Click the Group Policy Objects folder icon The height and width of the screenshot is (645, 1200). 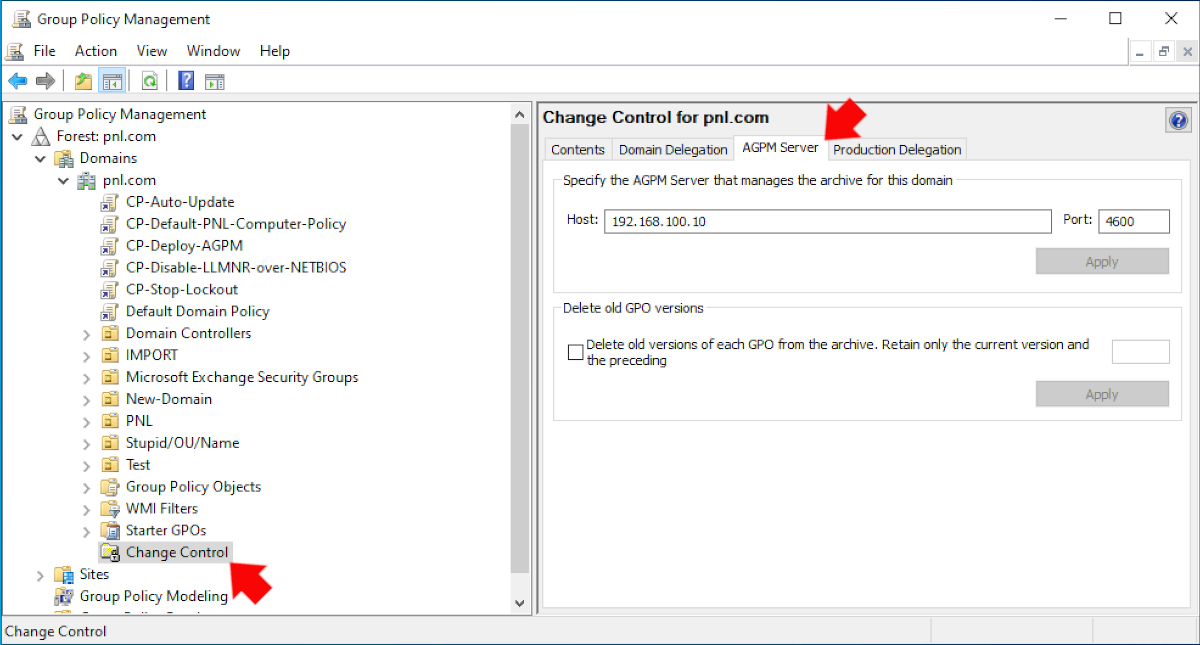111,487
